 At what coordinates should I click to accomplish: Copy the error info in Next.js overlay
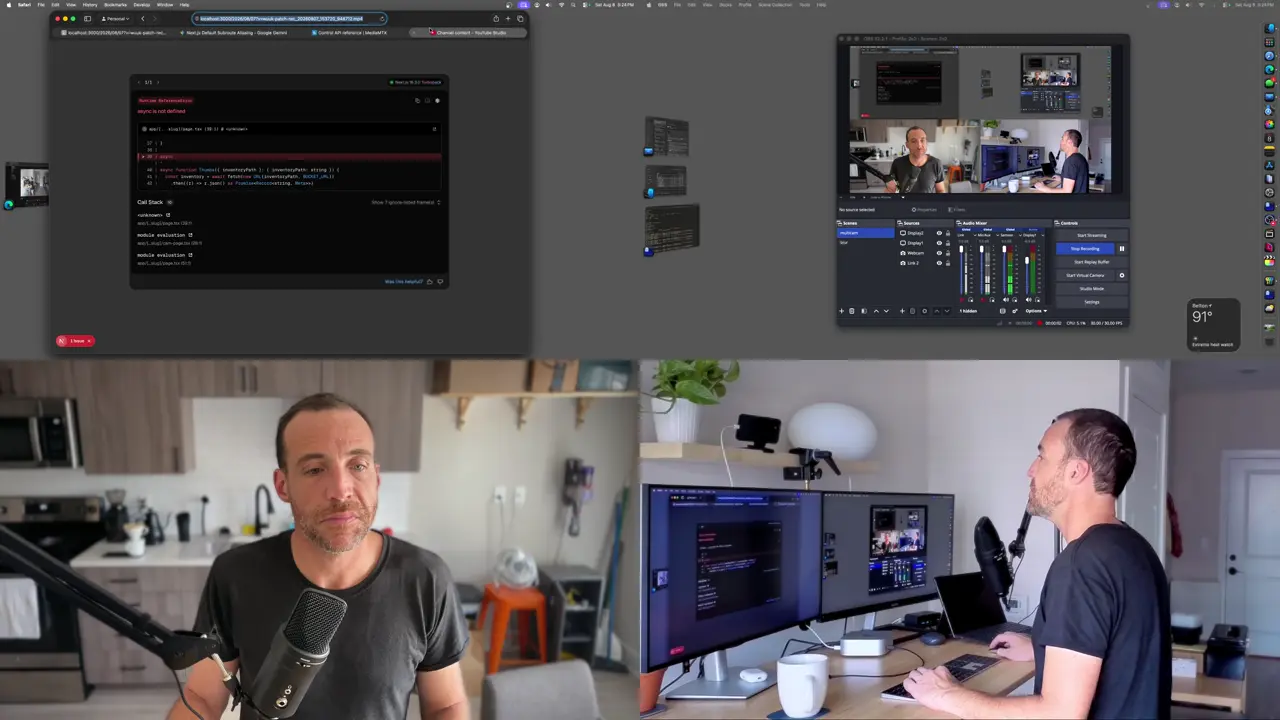[418, 100]
